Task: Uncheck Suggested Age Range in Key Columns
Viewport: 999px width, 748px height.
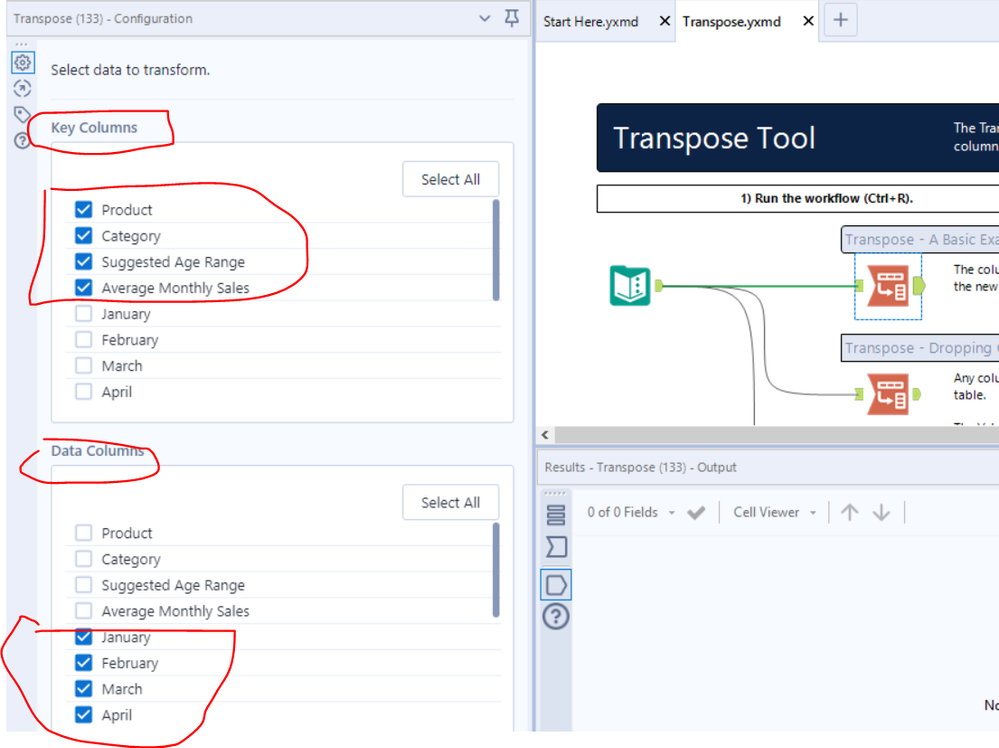Action: coord(83,262)
